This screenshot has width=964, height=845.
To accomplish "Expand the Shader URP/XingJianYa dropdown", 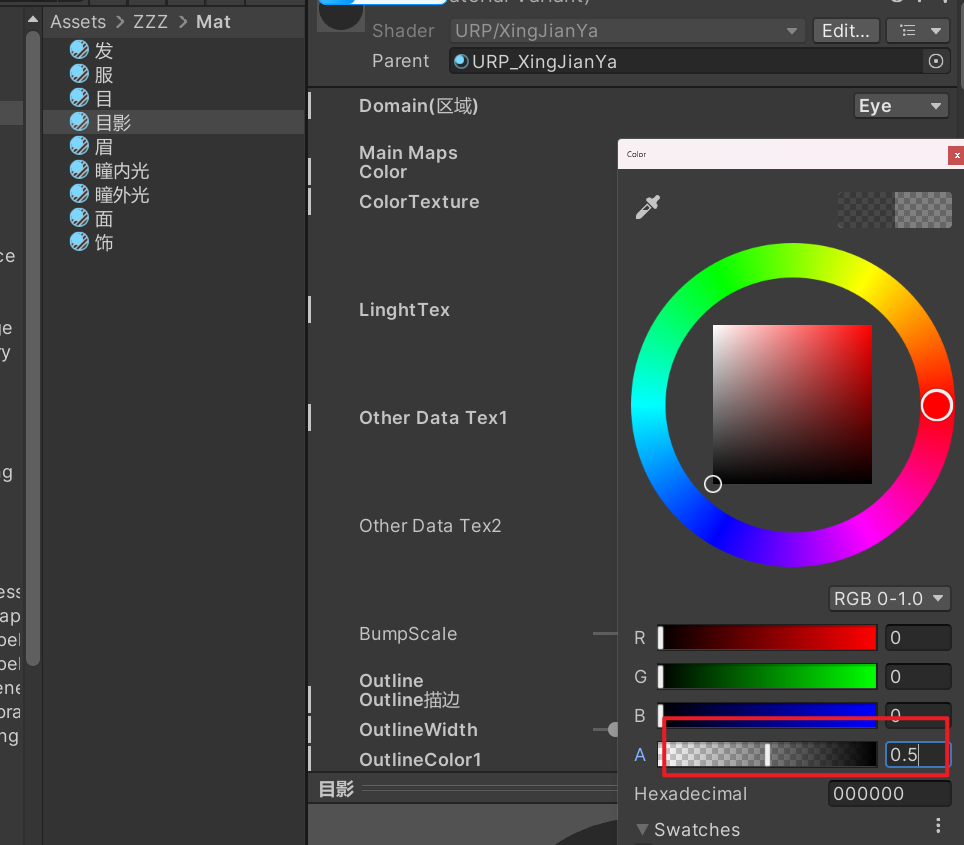I will point(625,31).
